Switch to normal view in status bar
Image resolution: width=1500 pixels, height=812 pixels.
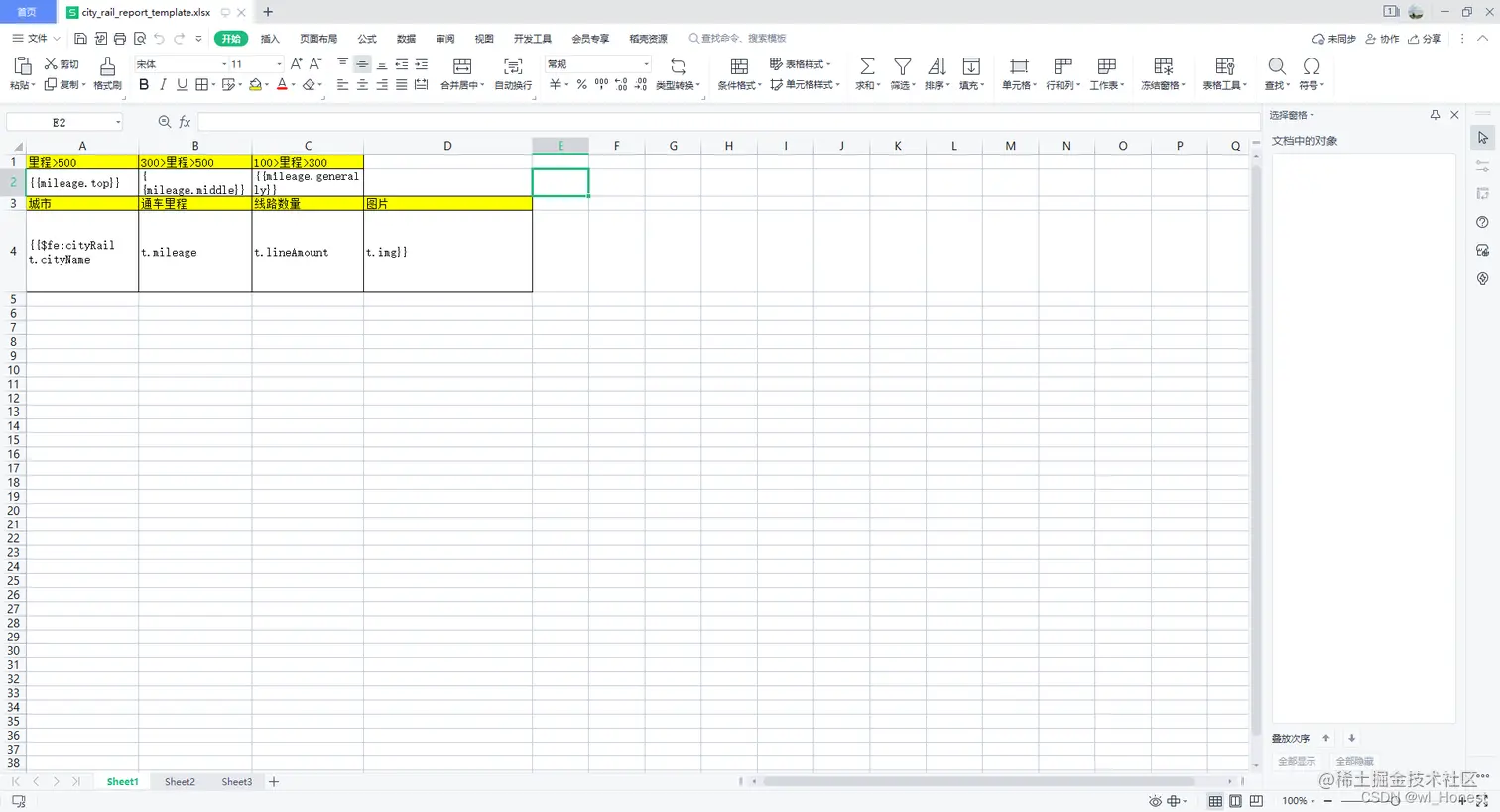(x=1215, y=801)
